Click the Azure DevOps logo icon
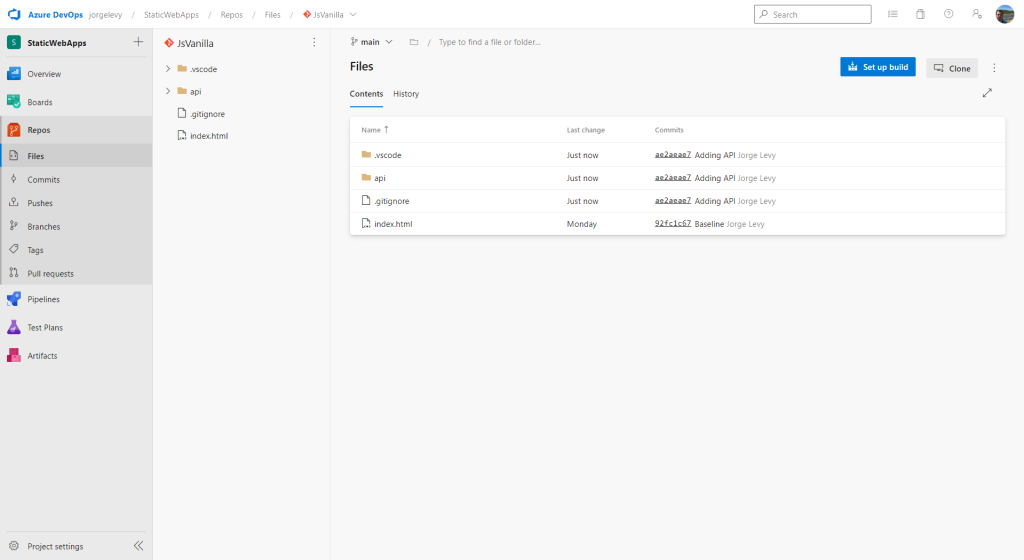Screen dimensions: 1024x560 [14, 14]
